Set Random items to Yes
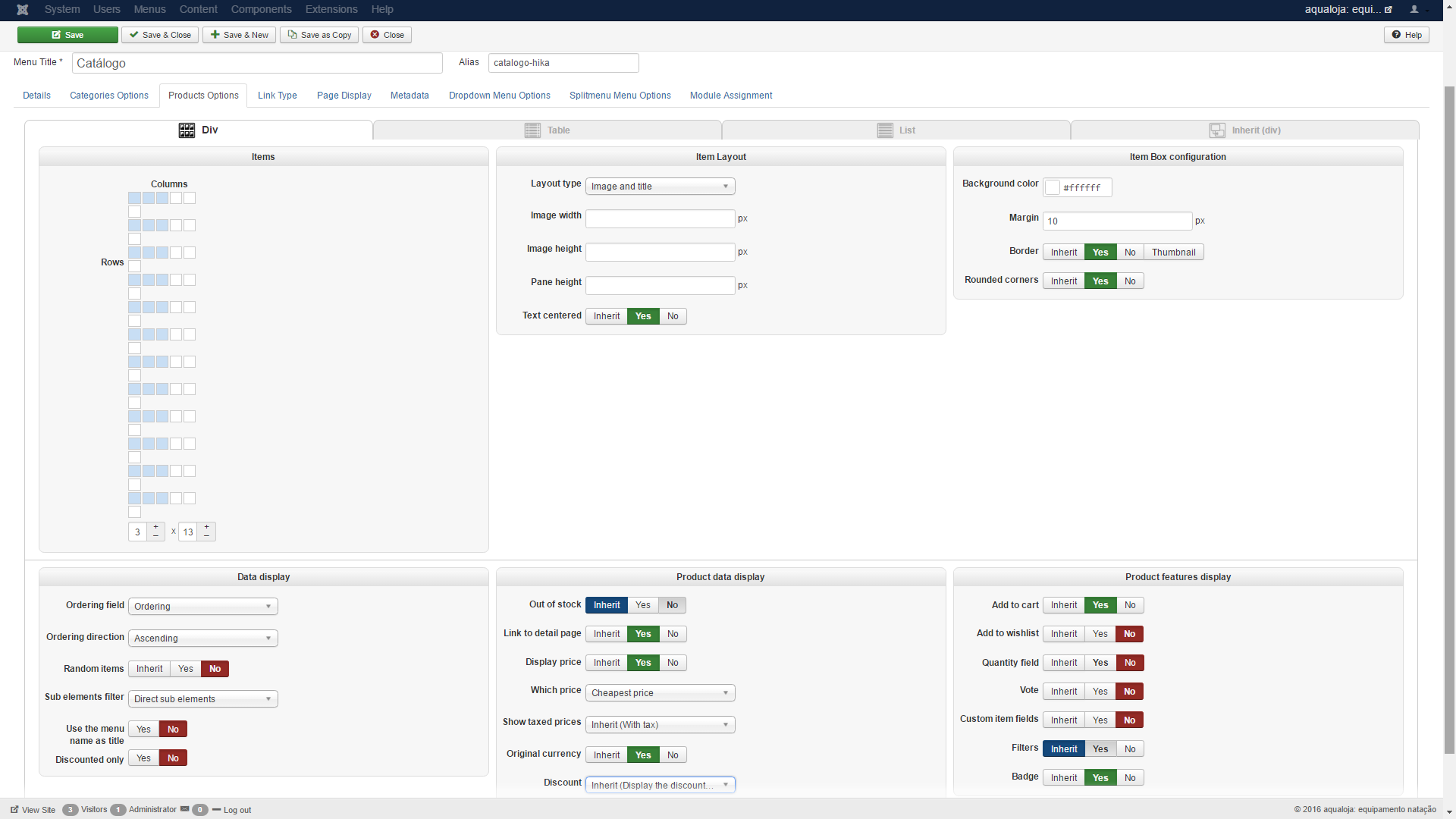Image resolution: width=1456 pixels, height=819 pixels. [186, 669]
